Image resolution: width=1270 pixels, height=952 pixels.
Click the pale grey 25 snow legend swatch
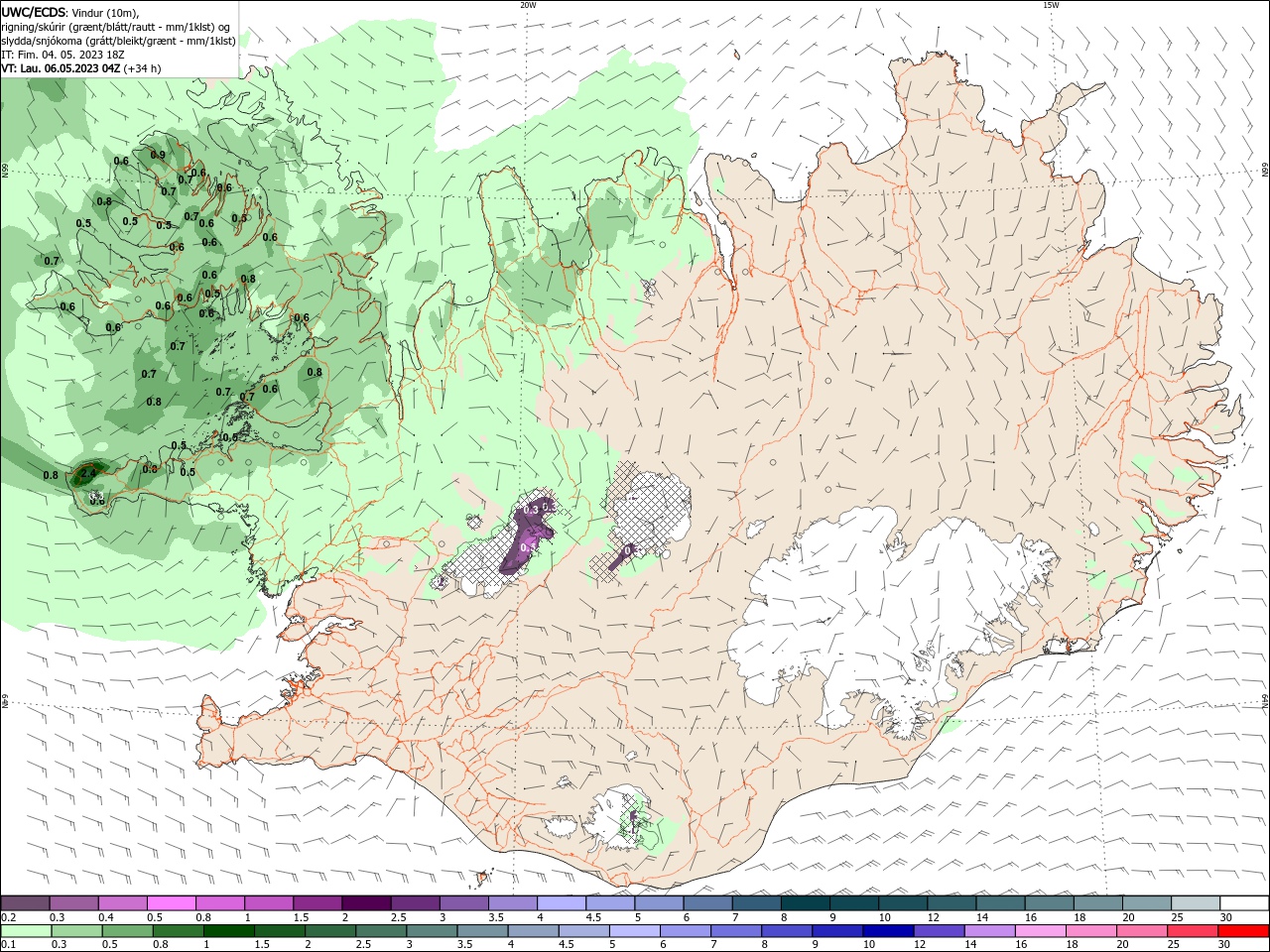(x=1196, y=903)
